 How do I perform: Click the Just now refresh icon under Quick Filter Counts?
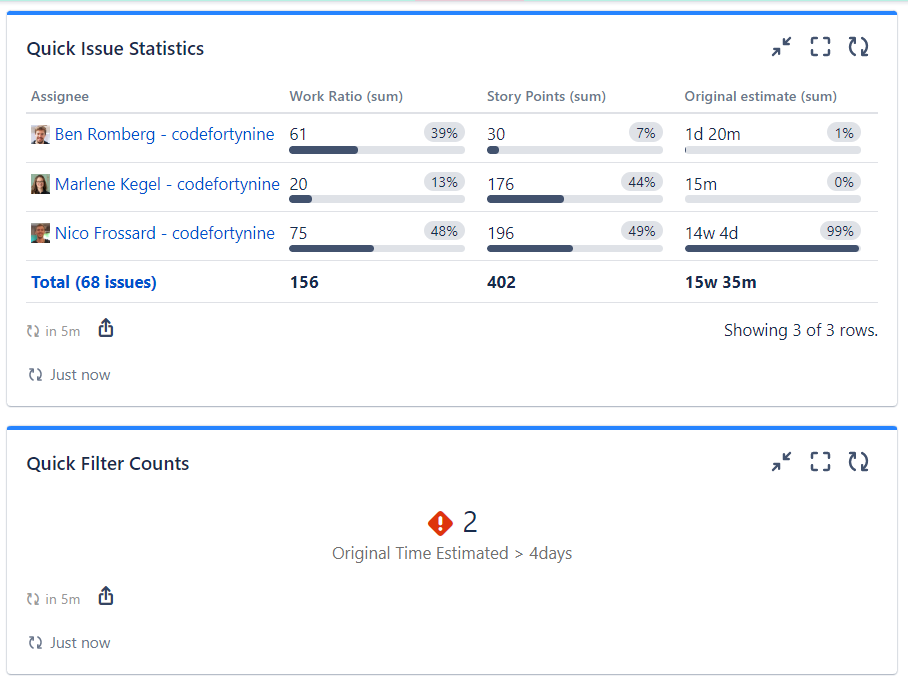pos(34,642)
